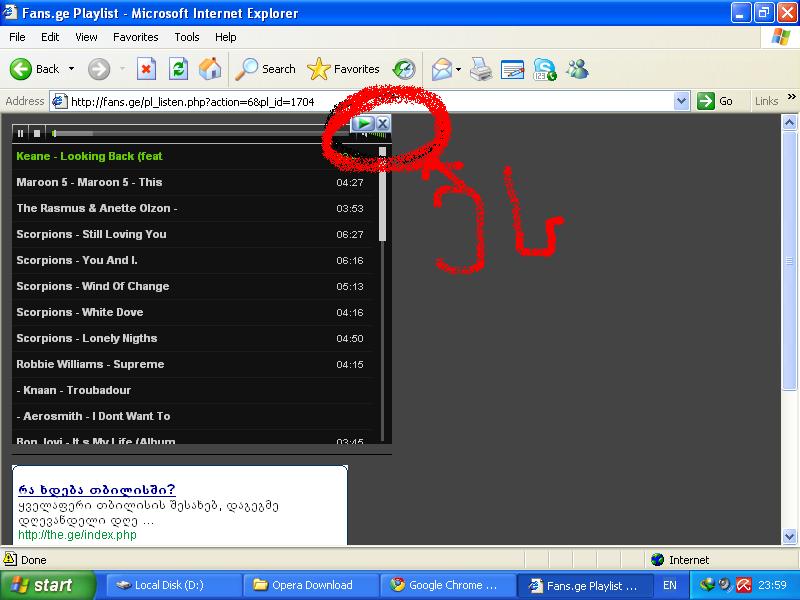Expand the Links toolbar chevron
This screenshot has height=600, width=800.
click(791, 97)
